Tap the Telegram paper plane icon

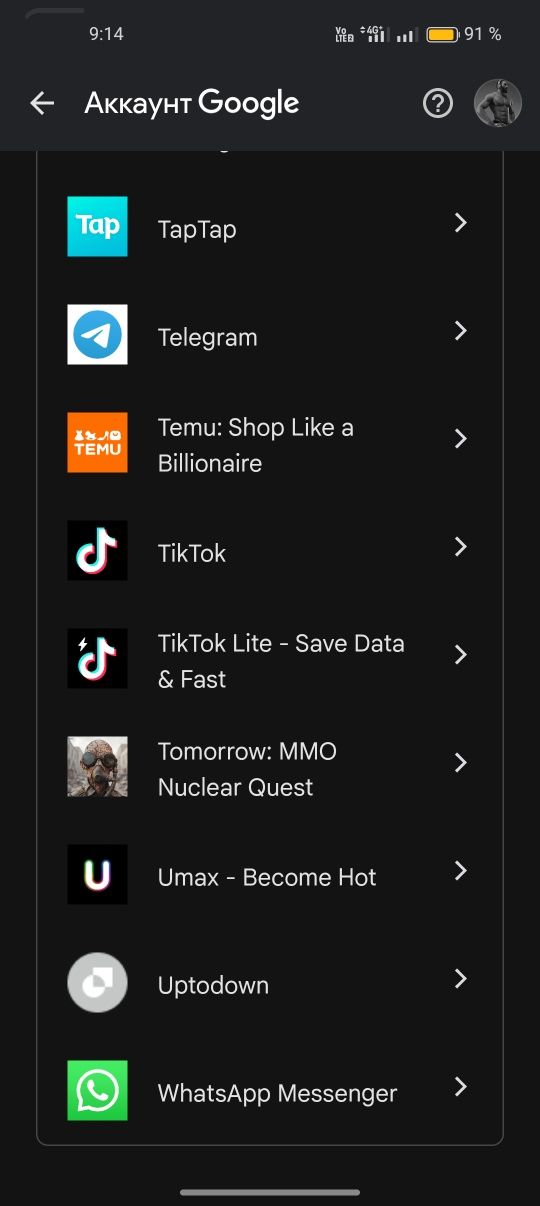(97, 334)
